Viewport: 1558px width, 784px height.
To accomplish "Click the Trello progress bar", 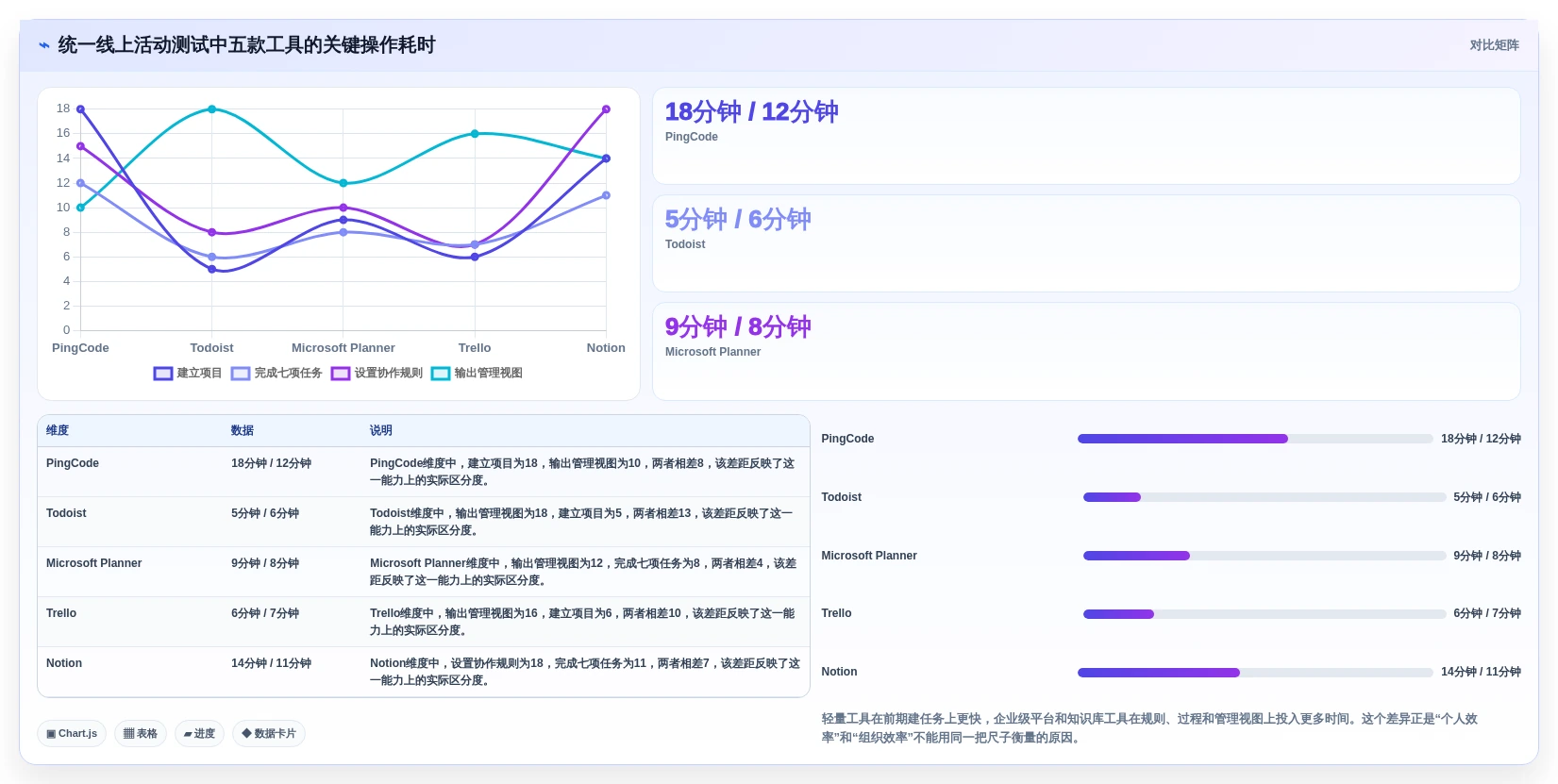I will point(1265,614).
